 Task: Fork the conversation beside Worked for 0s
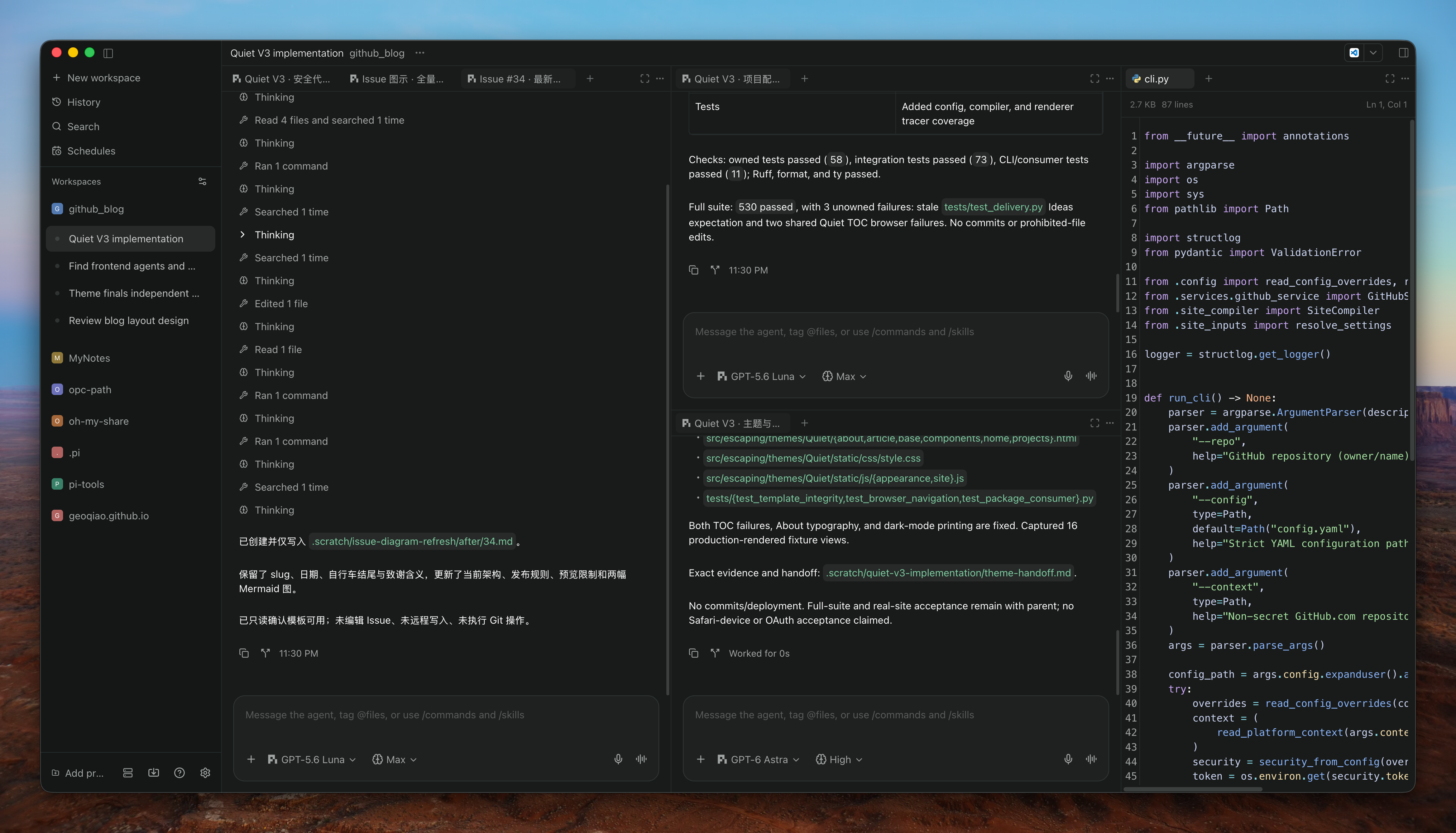(715, 653)
